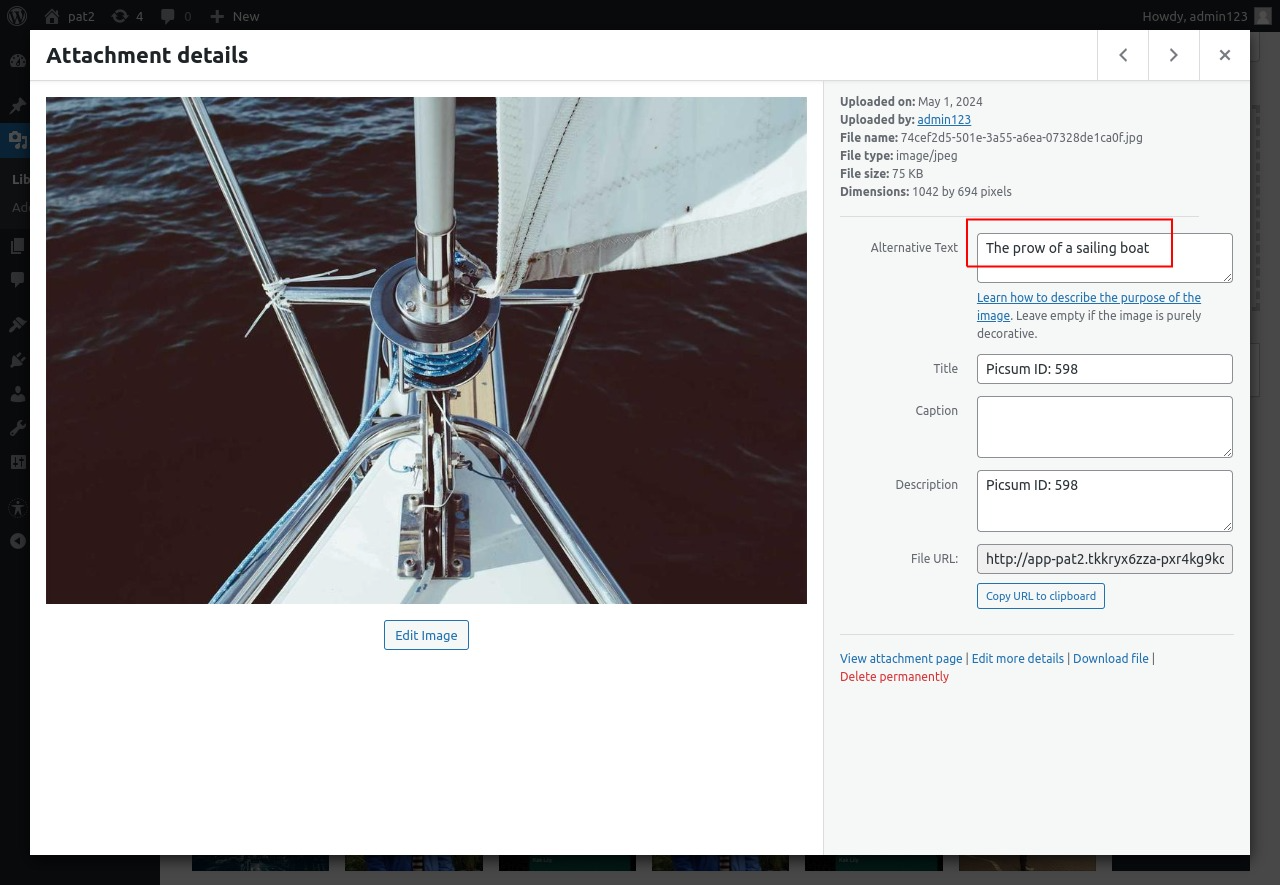Screen dimensions: 1280x885
Task: Click the Download file link
Action: tap(1111, 658)
